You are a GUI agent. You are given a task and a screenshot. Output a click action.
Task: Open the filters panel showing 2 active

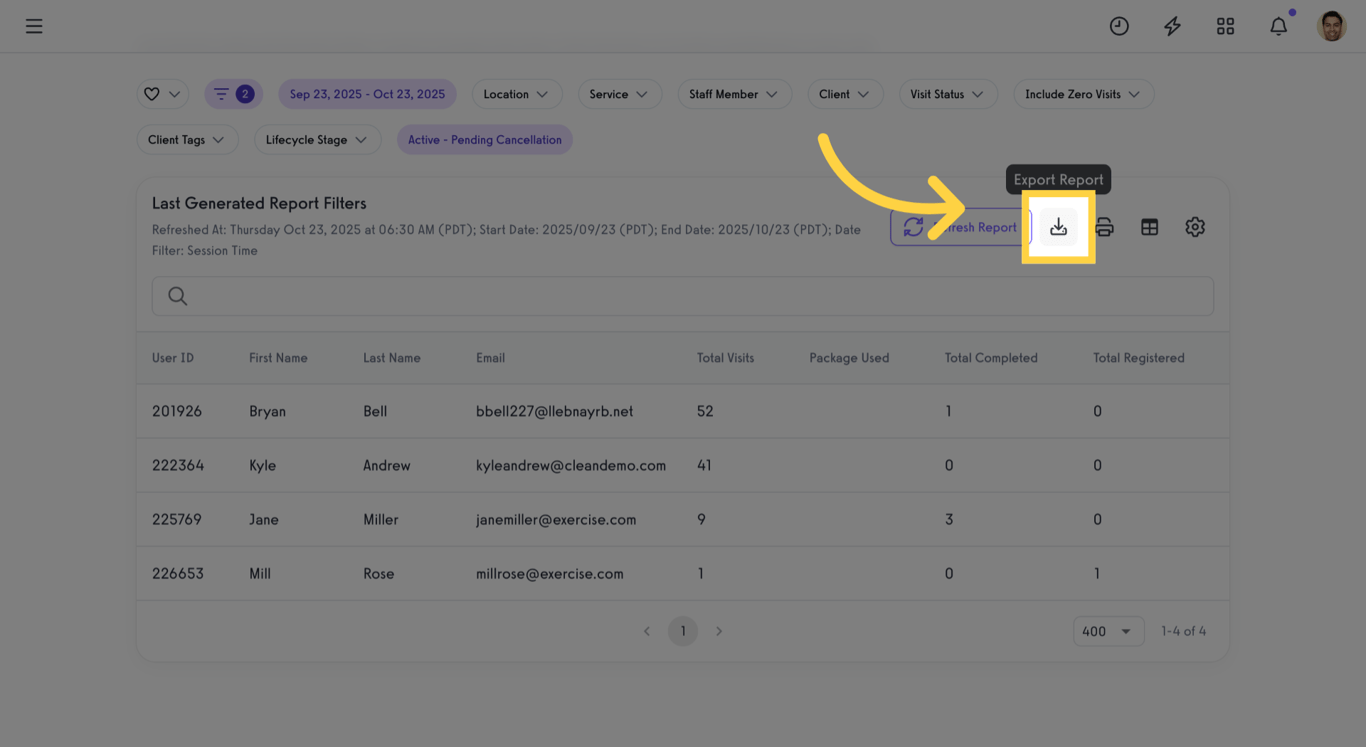tap(233, 93)
